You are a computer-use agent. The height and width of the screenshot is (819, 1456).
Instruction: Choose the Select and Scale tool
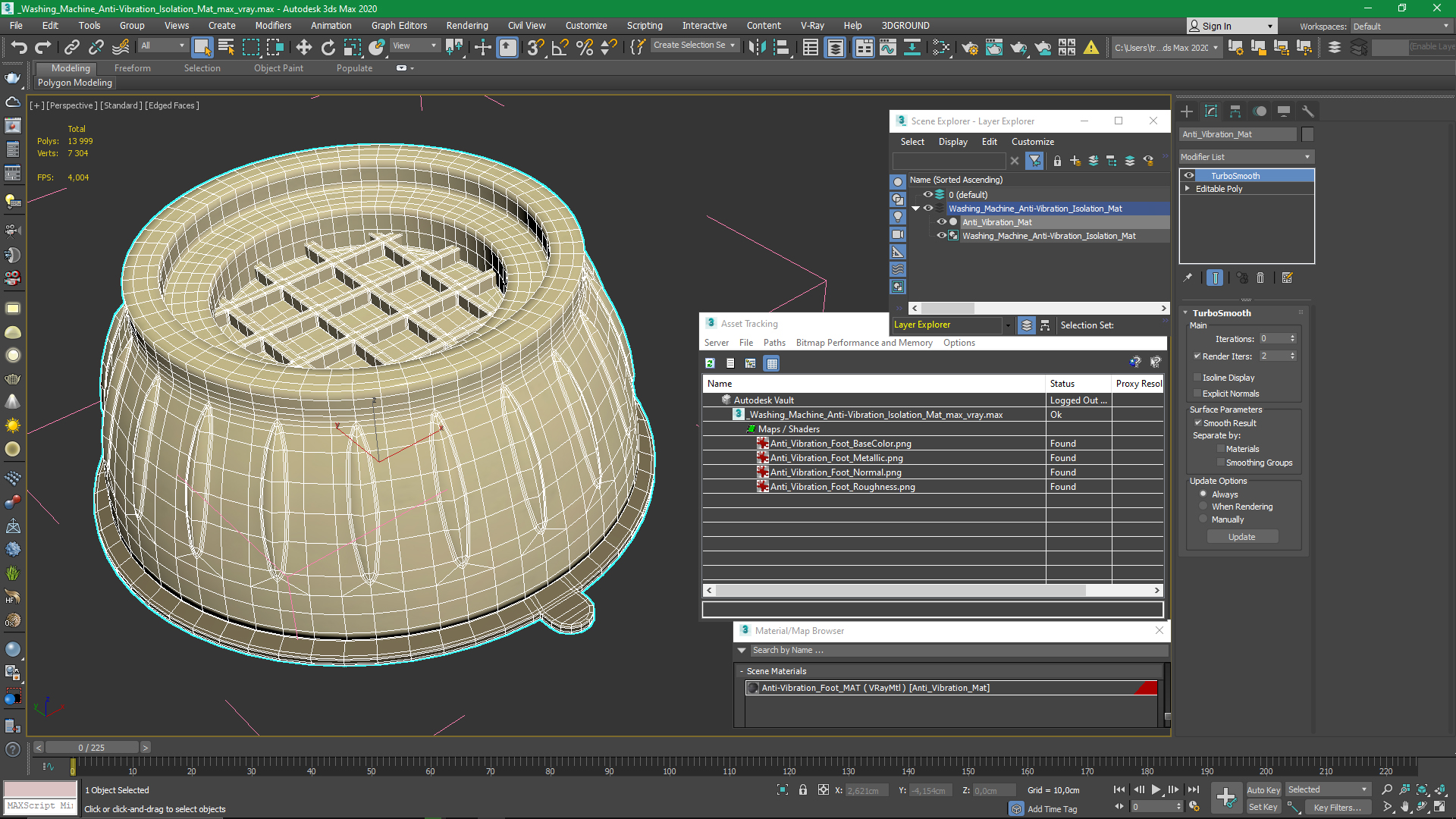[352, 47]
